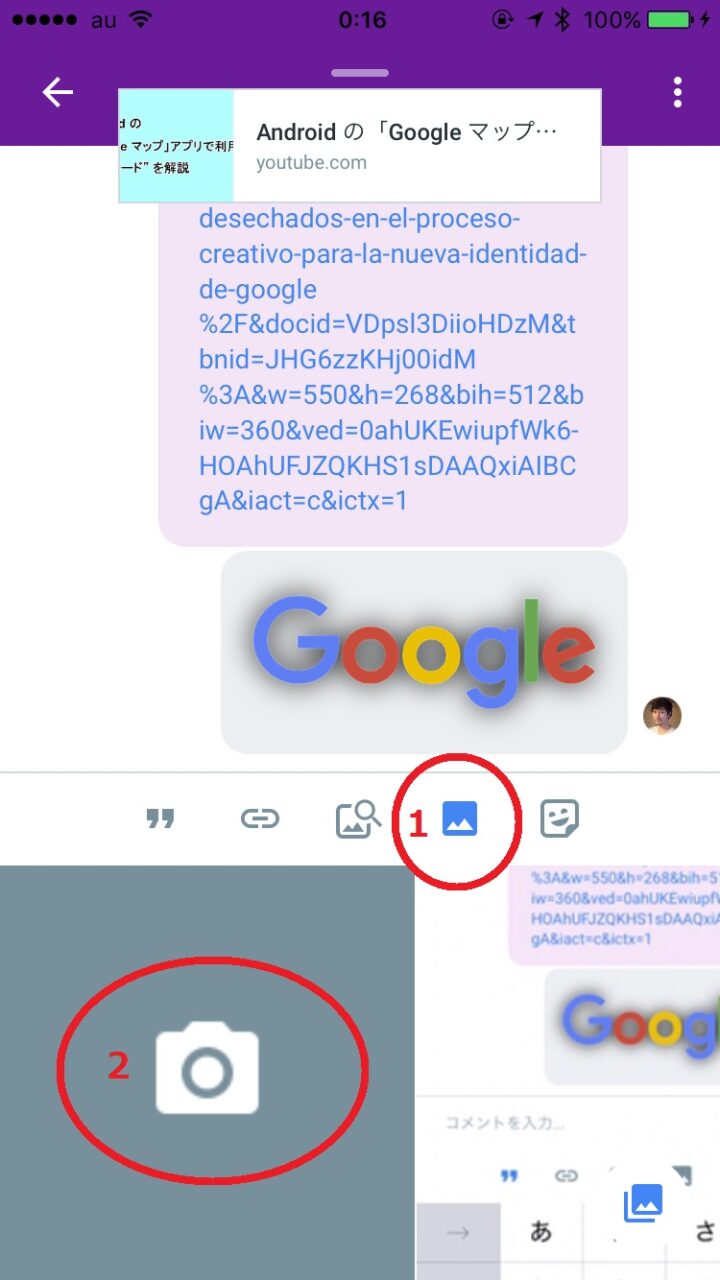Tap the location arrow in the status bar
720x1280 pixels.
click(536, 19)
